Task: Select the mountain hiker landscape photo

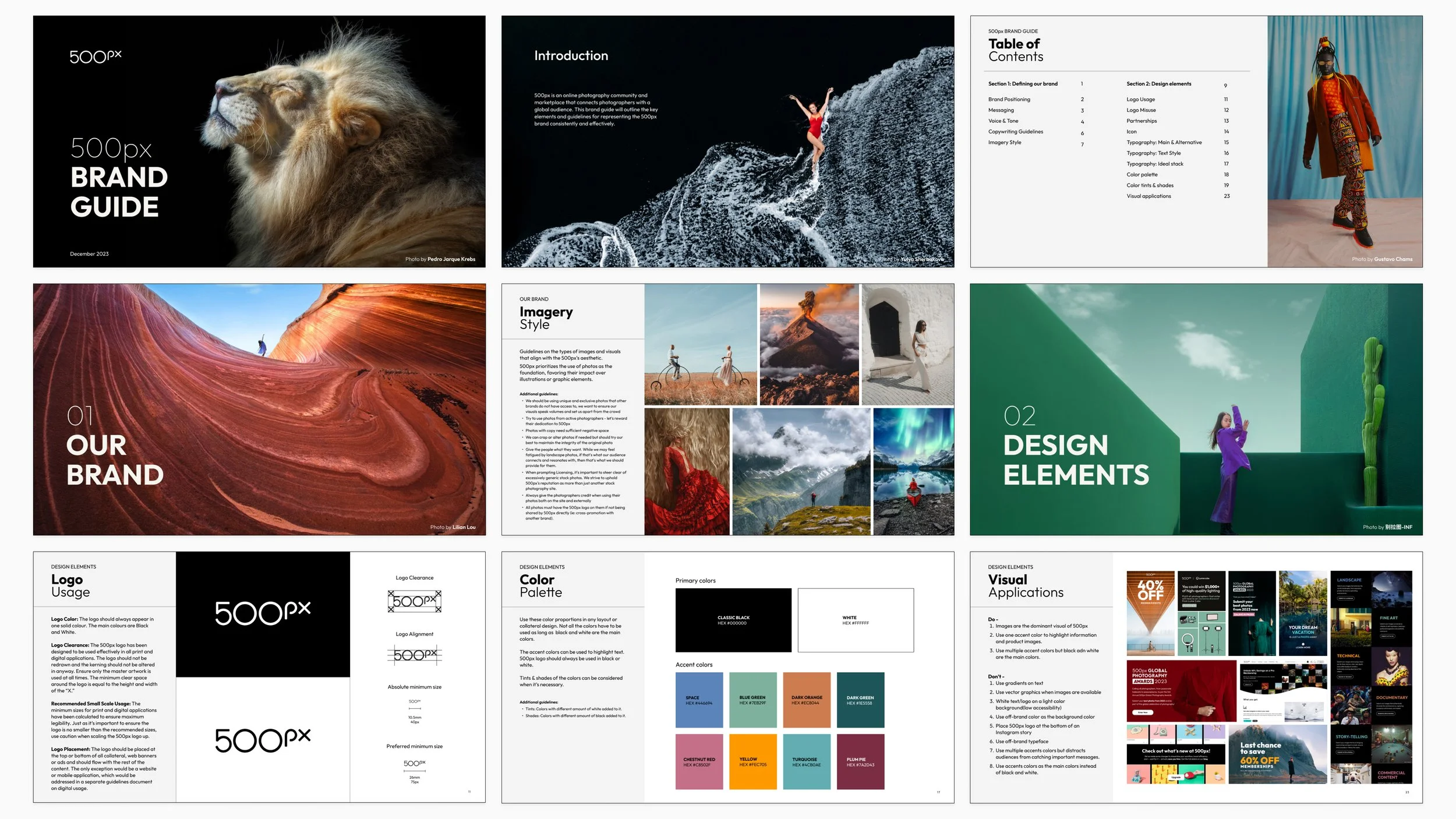Action: 801,471
